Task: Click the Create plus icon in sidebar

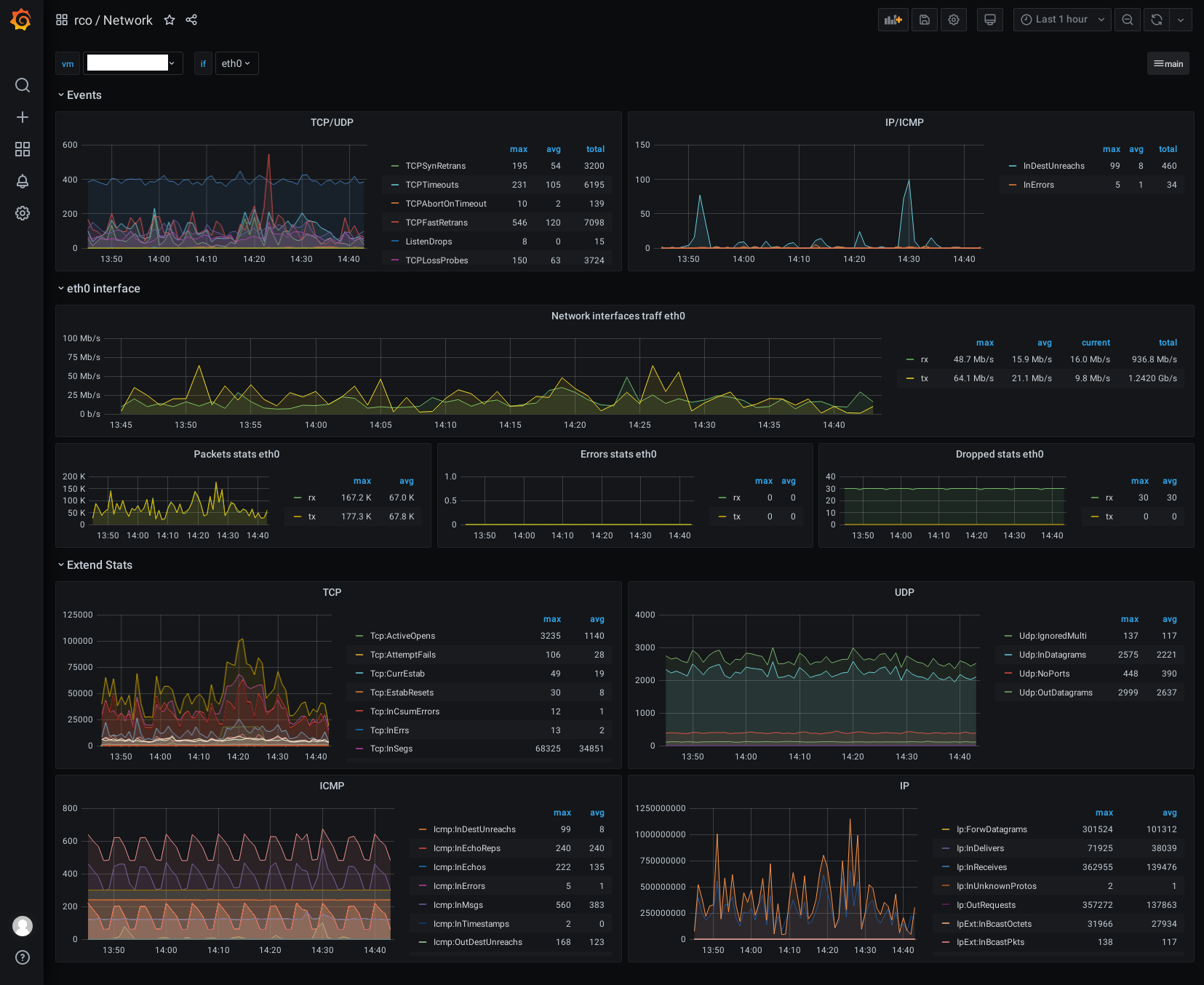Action: [23, 117]
